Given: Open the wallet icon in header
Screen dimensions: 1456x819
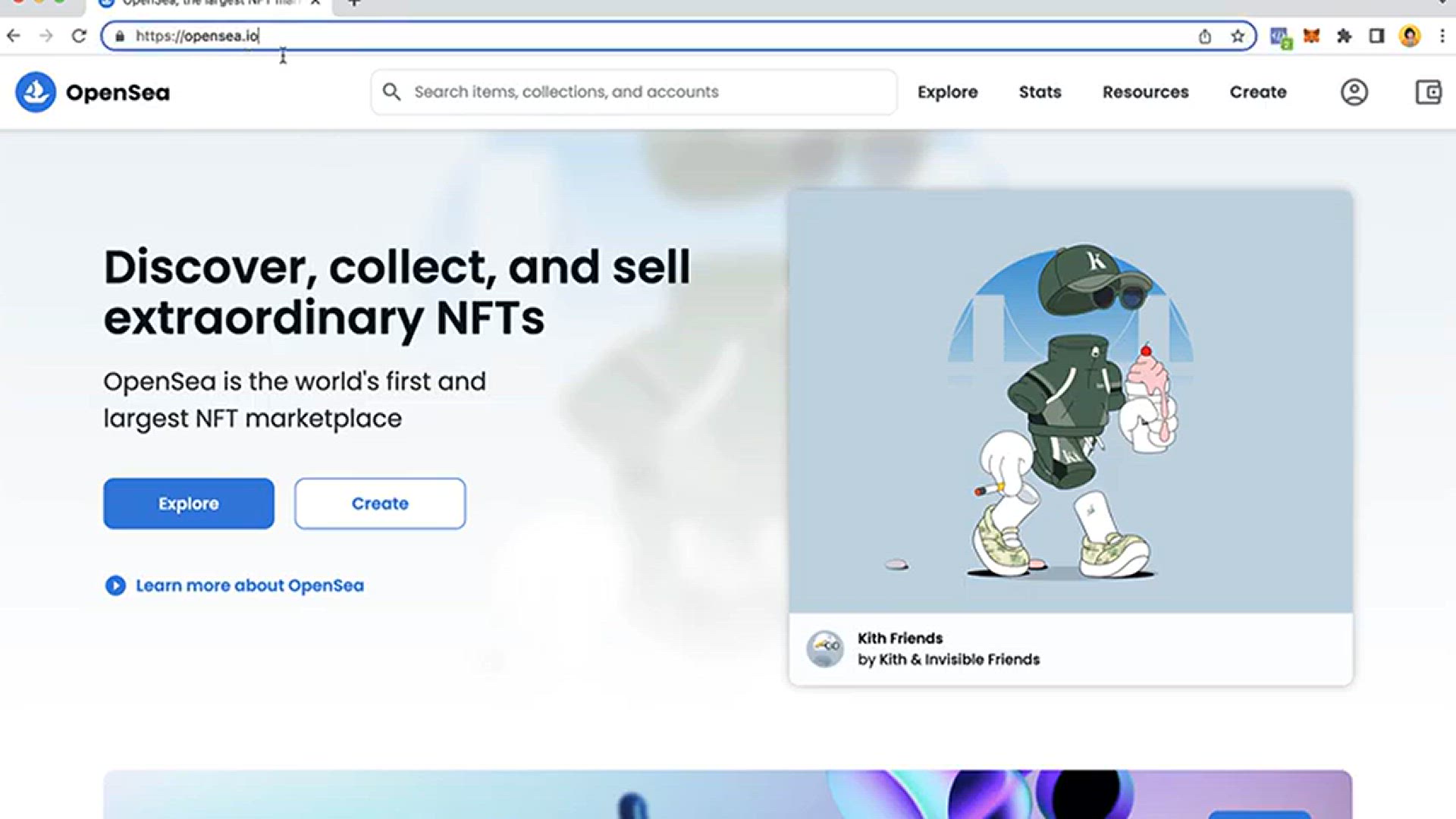Looking at the screenshot, I should point(1428,92).
